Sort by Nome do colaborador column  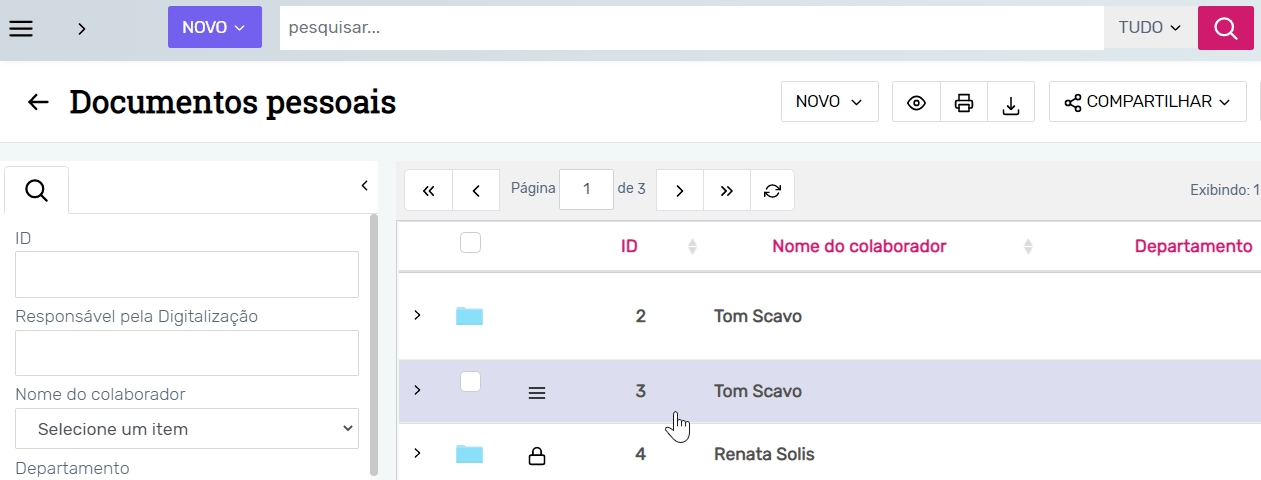point(858,246)
